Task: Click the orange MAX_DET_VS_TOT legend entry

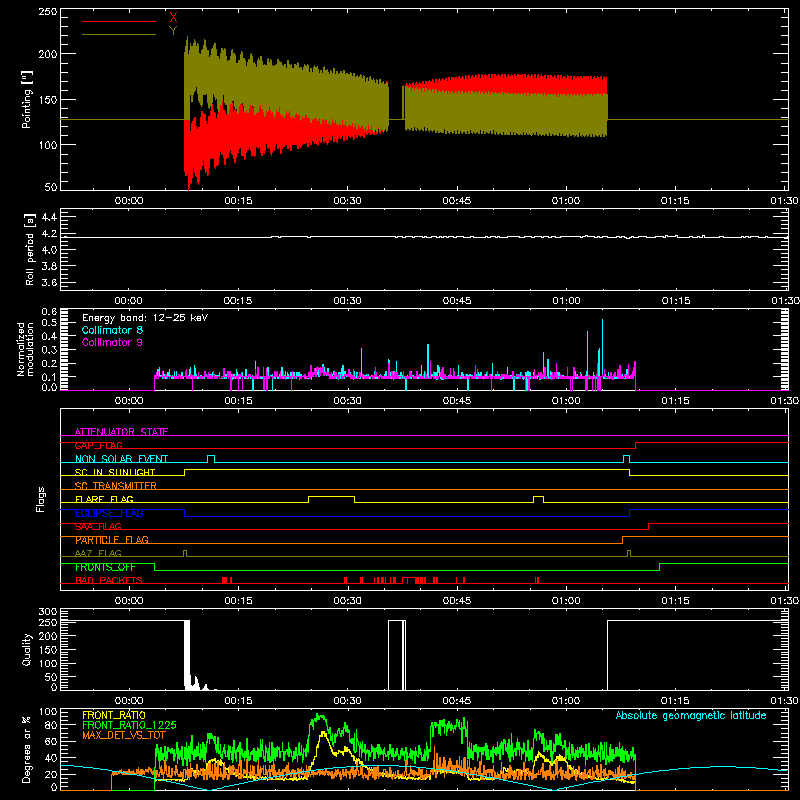Action: point(124,735)
